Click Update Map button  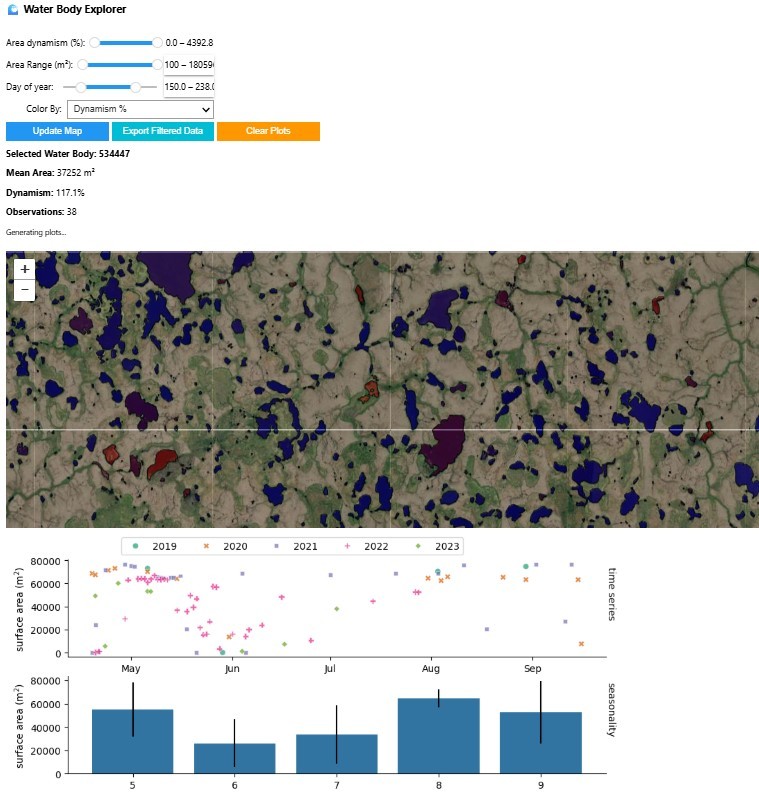point(57,131)
